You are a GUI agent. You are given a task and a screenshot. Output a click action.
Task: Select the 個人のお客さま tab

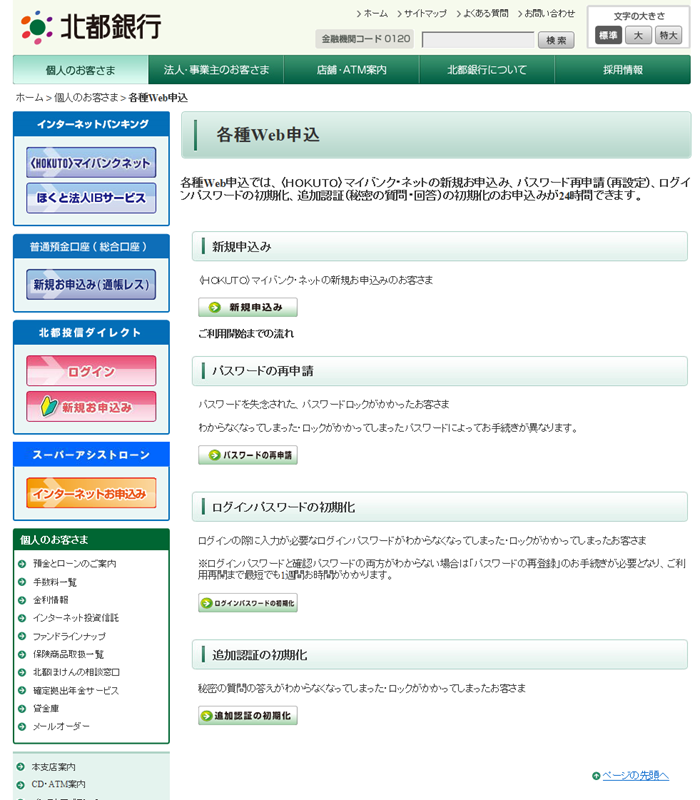[81, 70]
